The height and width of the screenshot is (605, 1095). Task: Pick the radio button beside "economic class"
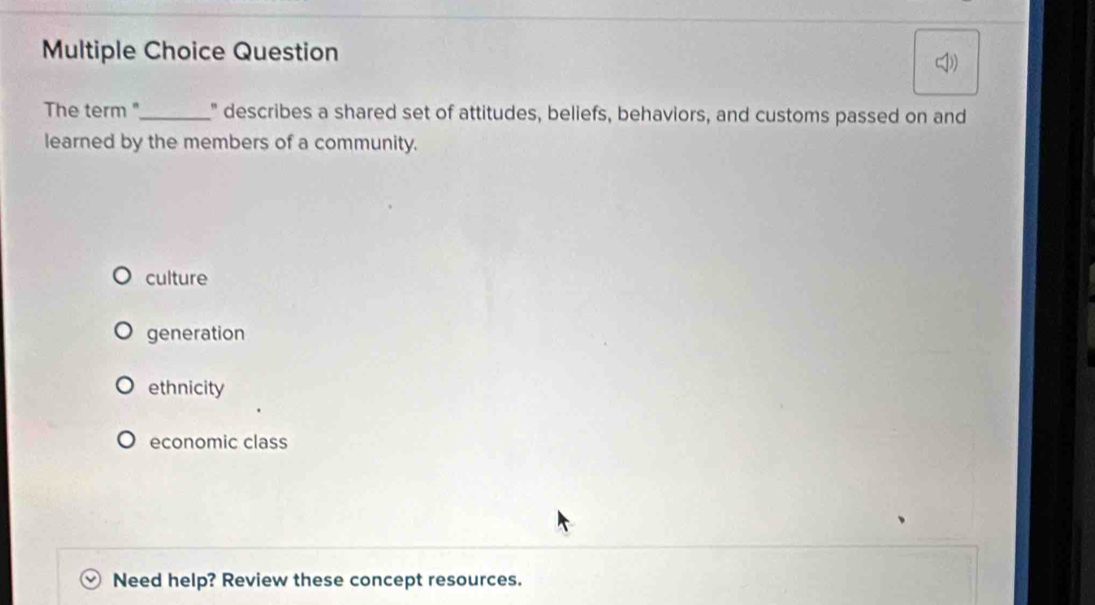(126, 440)
